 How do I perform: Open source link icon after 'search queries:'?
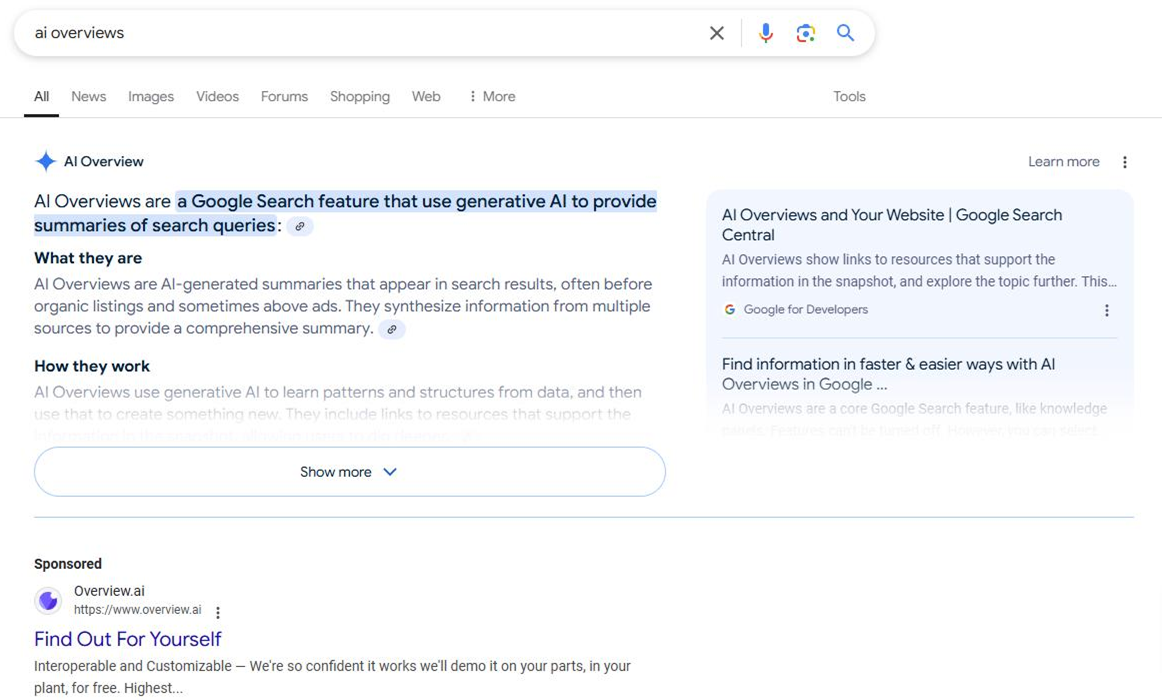300,226
